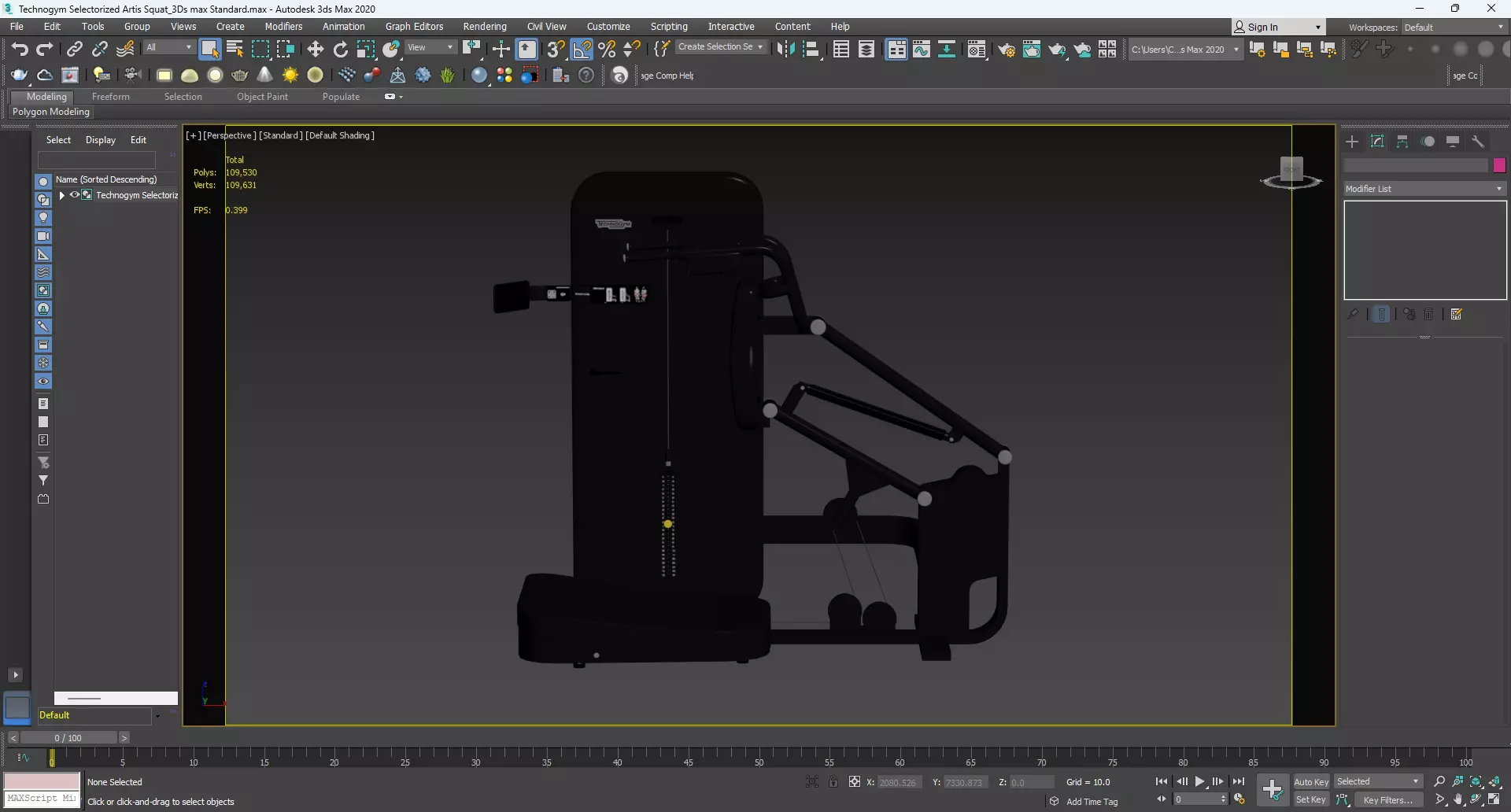1511x812 pixels.
Task: Click the time slider 0 / 100
Action: pyautogui.click(x=68, y=738)
